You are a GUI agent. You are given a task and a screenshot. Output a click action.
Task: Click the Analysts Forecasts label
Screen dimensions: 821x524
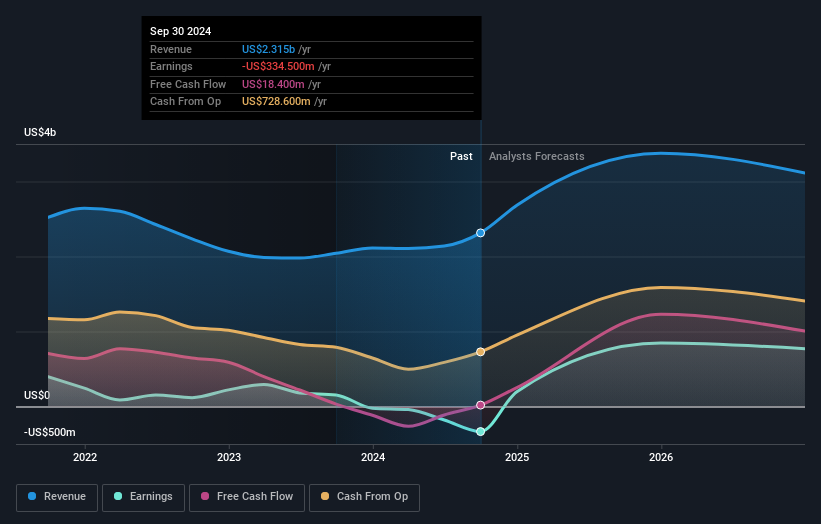[537, 156]
